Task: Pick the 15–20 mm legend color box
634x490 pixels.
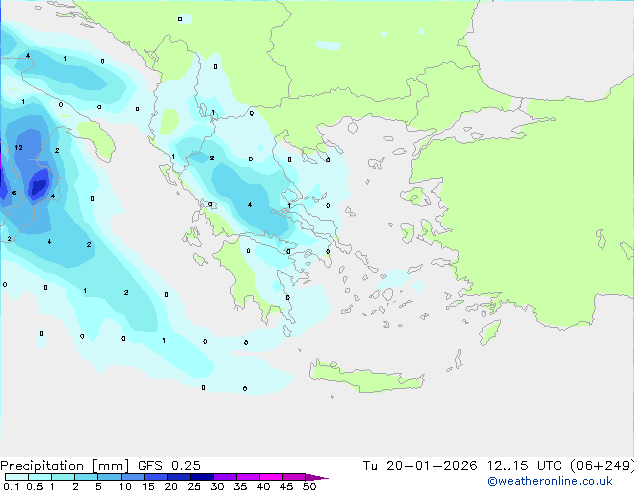Action: [155, 477]
